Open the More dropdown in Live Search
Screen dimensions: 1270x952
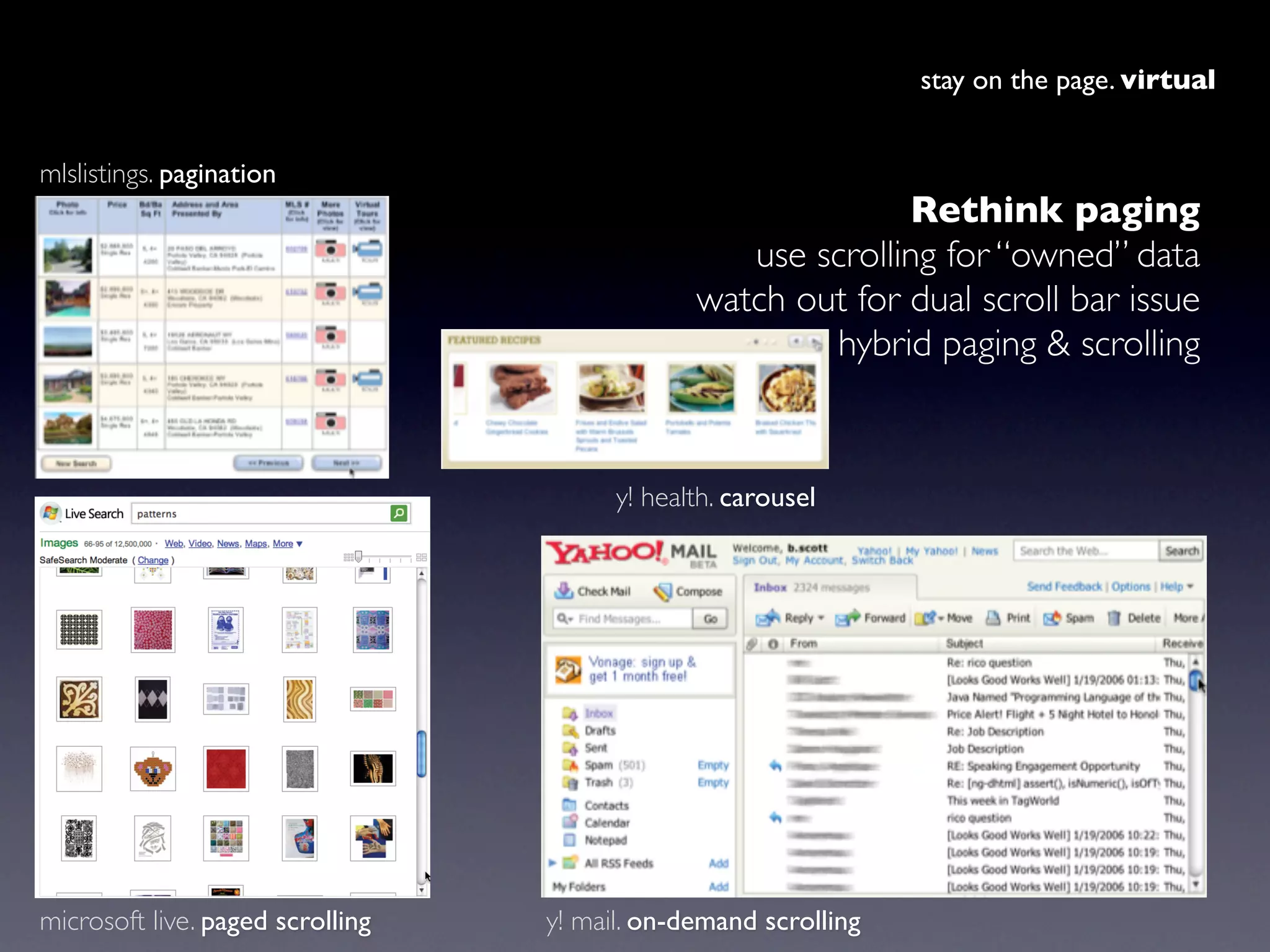(x=287, y=544)
